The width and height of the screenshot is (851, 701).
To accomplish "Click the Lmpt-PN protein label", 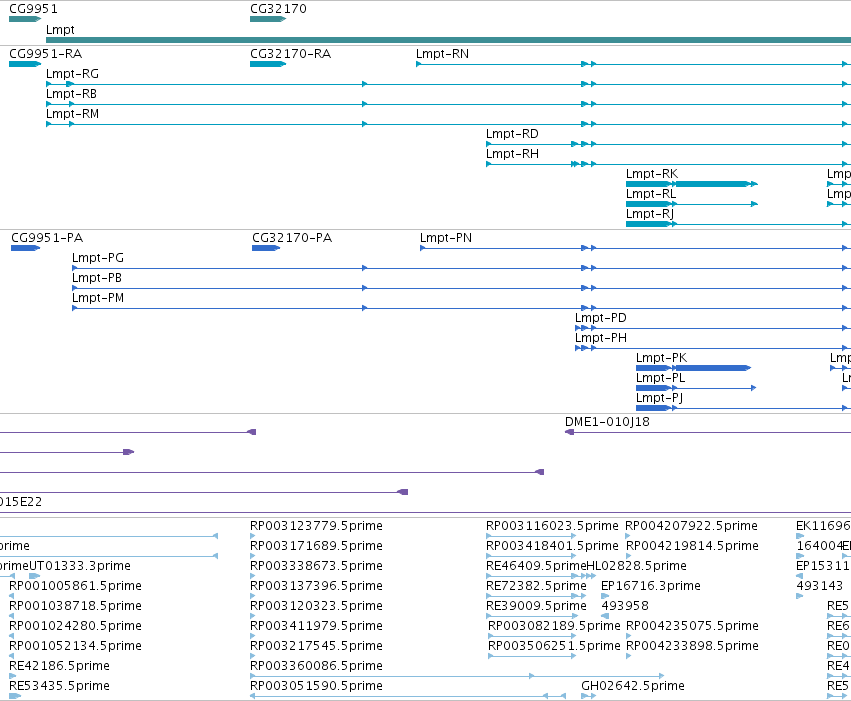I will tap(446, 238).
